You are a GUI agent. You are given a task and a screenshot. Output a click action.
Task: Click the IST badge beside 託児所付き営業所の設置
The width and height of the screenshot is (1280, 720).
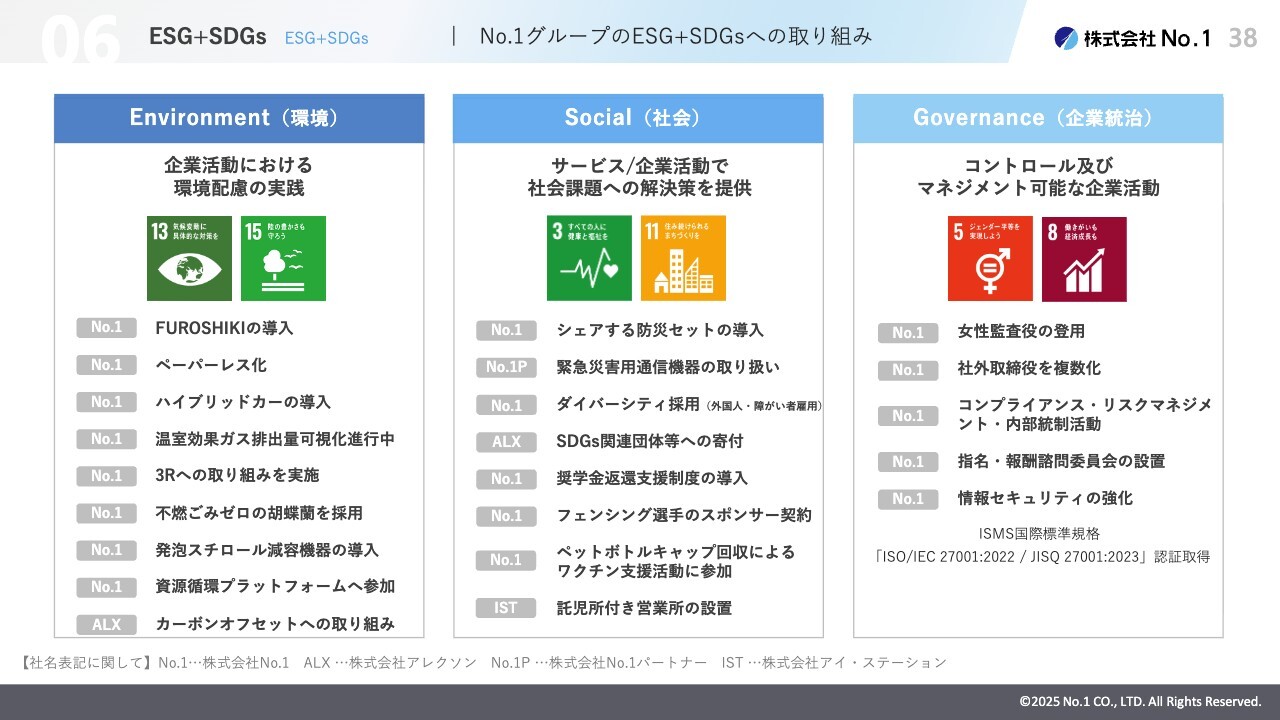click(506, 608)
